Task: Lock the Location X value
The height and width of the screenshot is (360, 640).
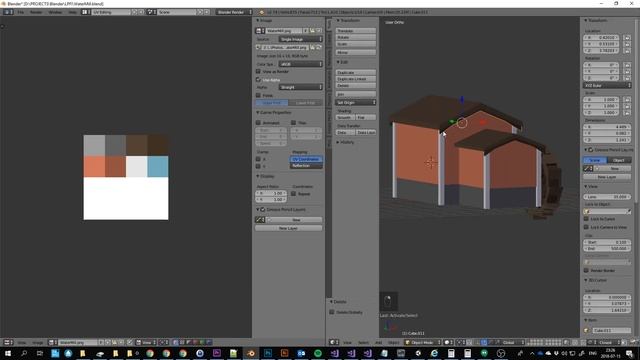Action: pyautogui.click(x=627, y=38)
